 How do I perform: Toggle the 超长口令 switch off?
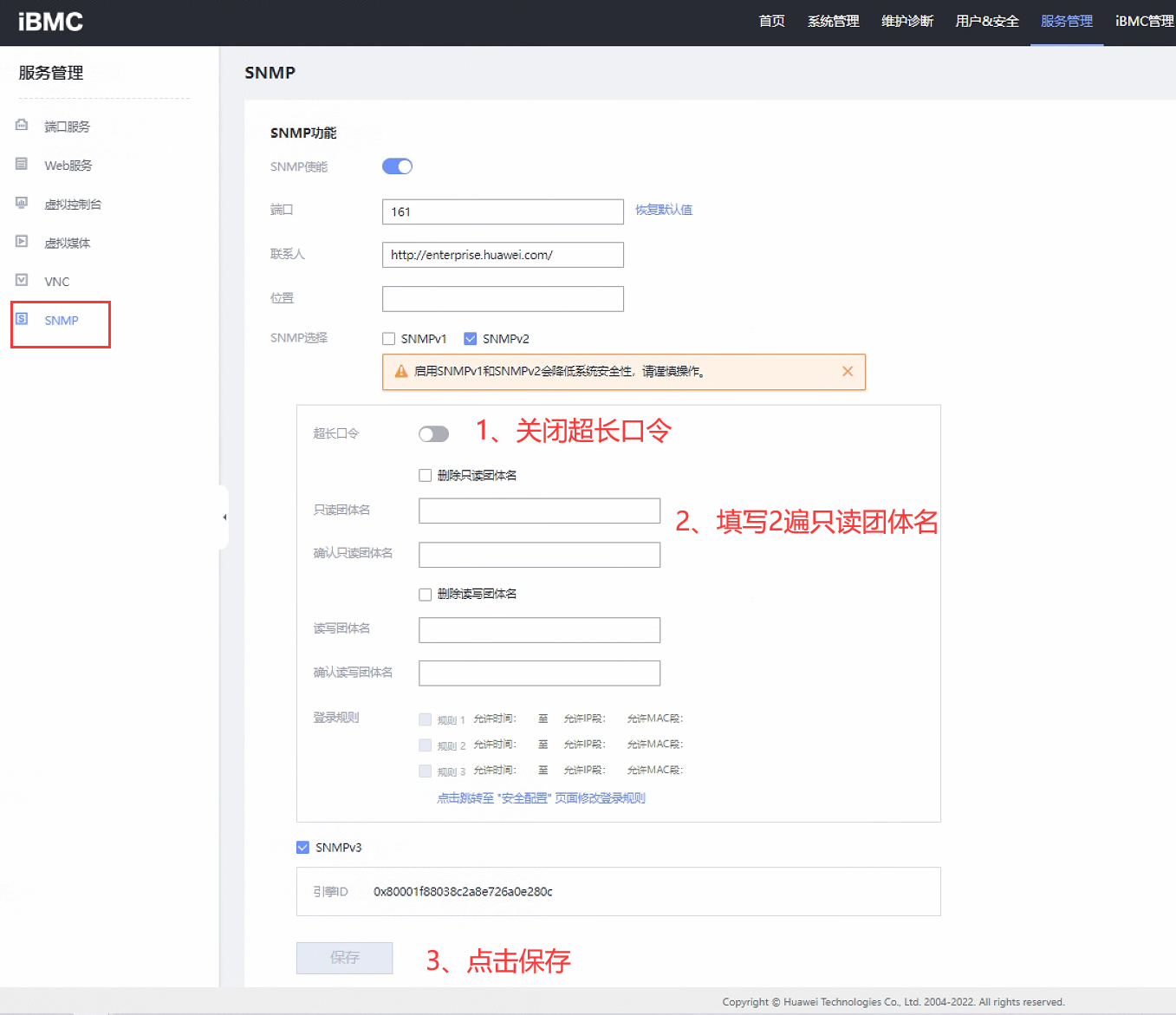click(x=433, y=433)
